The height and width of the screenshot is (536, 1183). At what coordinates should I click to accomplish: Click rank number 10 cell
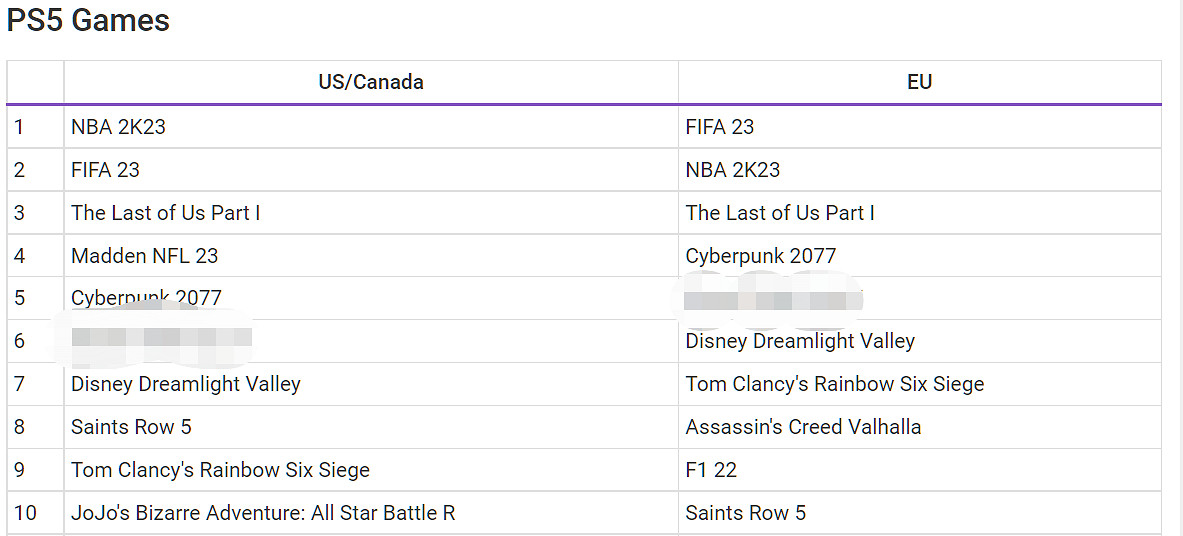coord(35,513)
